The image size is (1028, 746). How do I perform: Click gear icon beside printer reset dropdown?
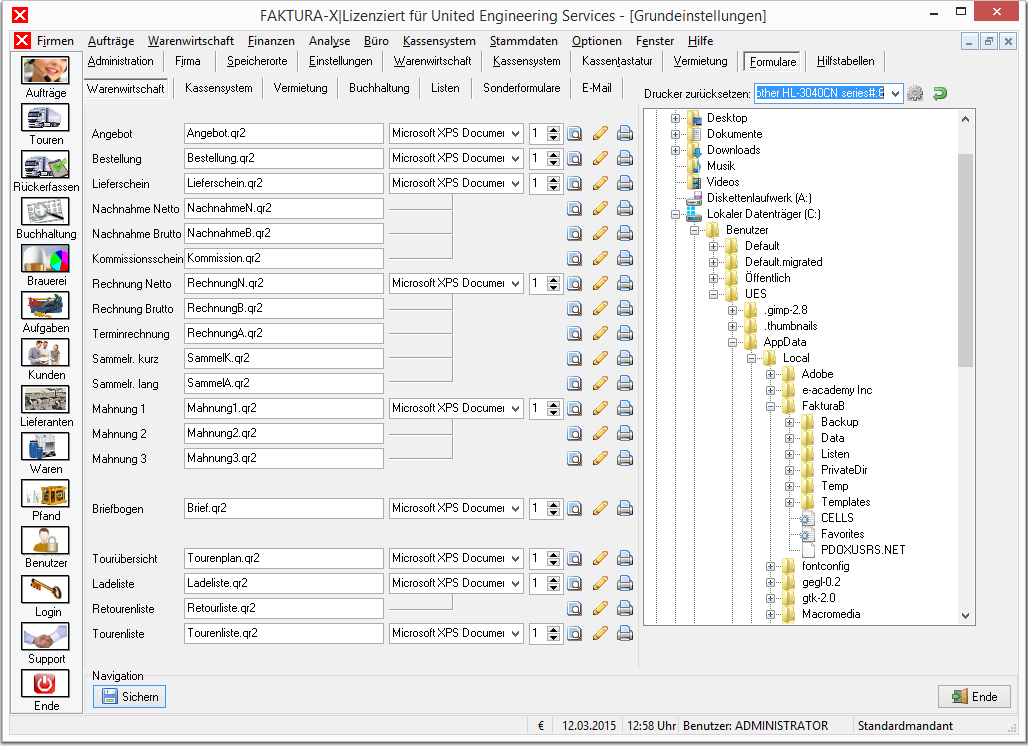tap(915, 94)
